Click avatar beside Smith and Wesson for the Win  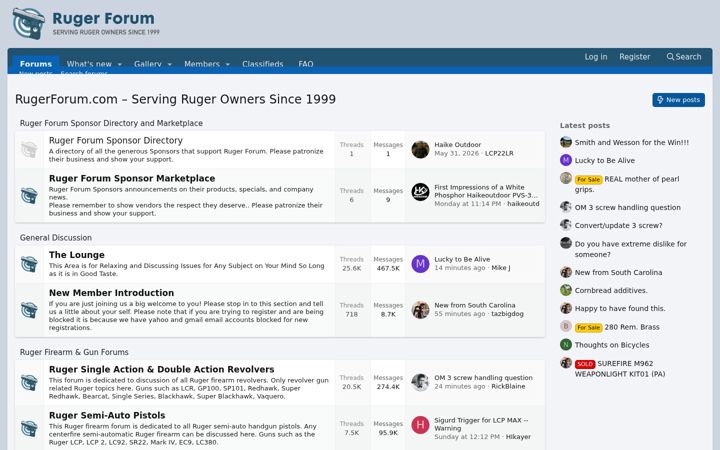coord(566,142)
